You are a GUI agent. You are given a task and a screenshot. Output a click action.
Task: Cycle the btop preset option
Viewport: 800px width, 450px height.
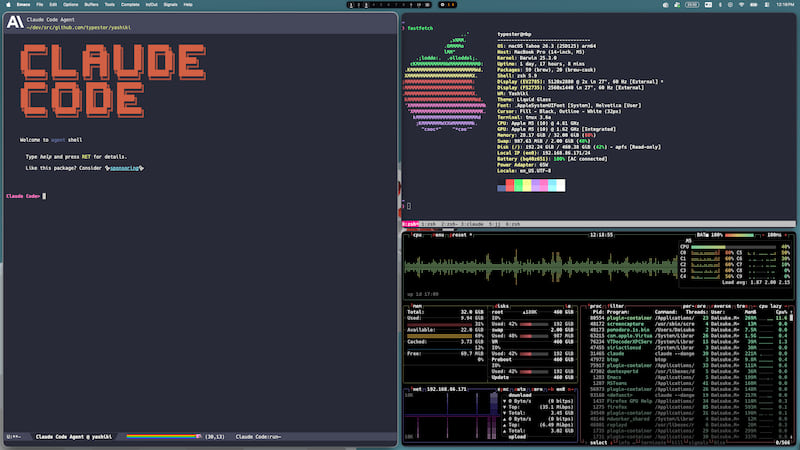[461, 235]
